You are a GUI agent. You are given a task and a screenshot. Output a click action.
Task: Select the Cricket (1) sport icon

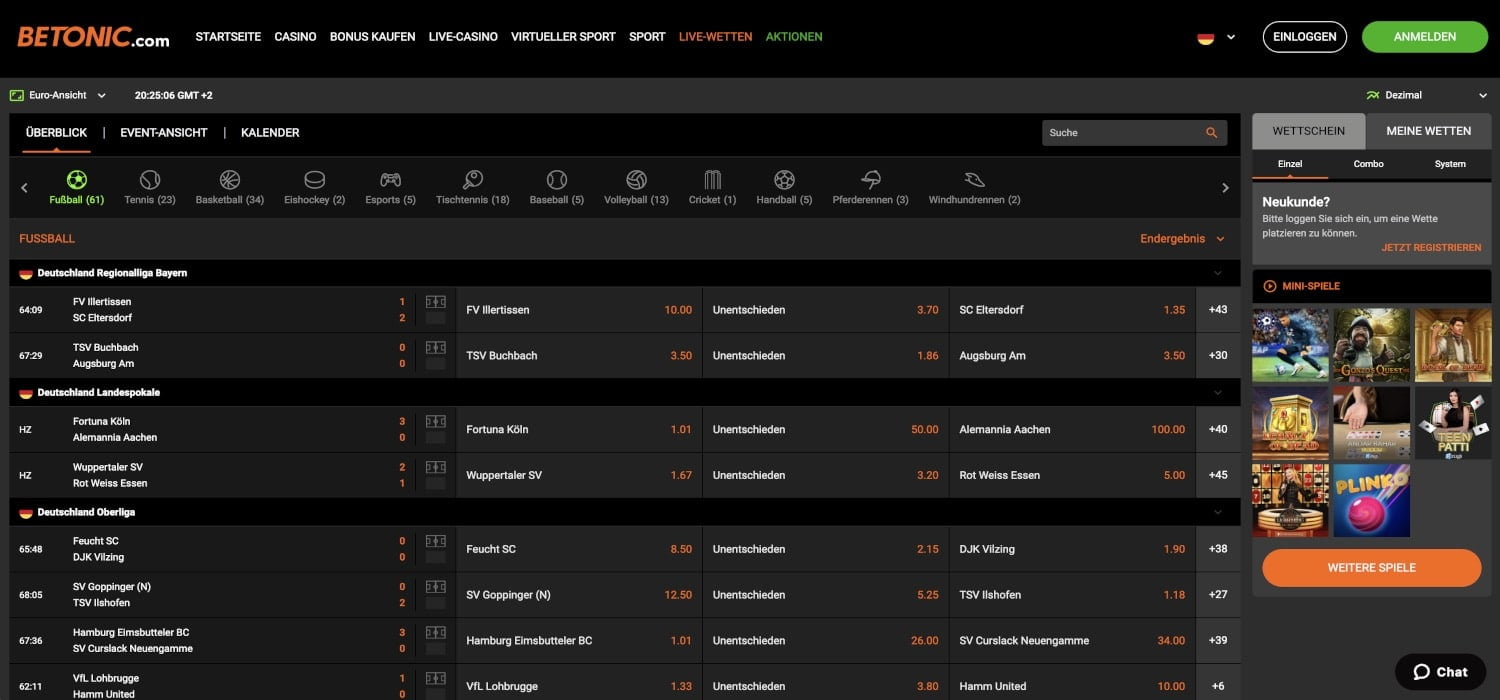pyautogui.click(x=713, y=180)
